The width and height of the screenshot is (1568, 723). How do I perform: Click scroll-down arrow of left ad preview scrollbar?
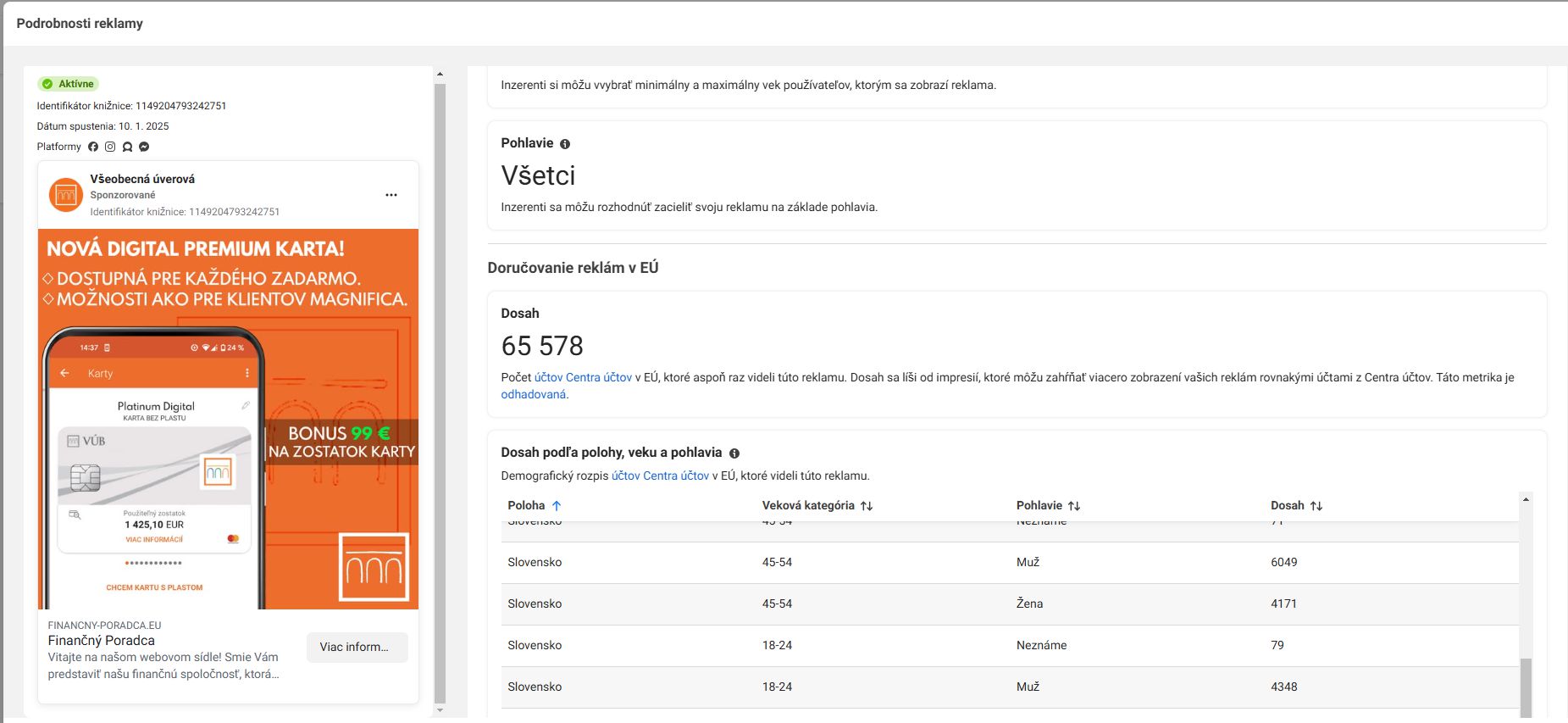click(x=440, y=710)
